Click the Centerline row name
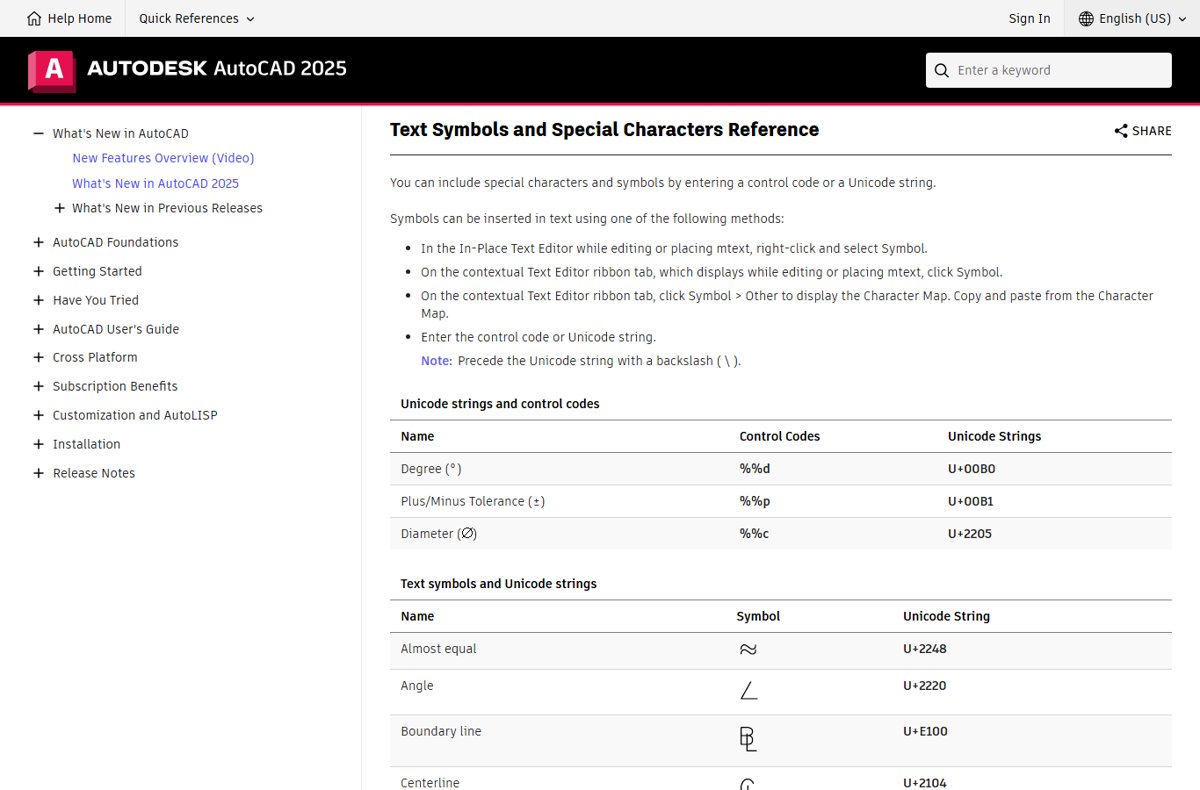This screenshot has width=1200, height=790. point(430,782)
